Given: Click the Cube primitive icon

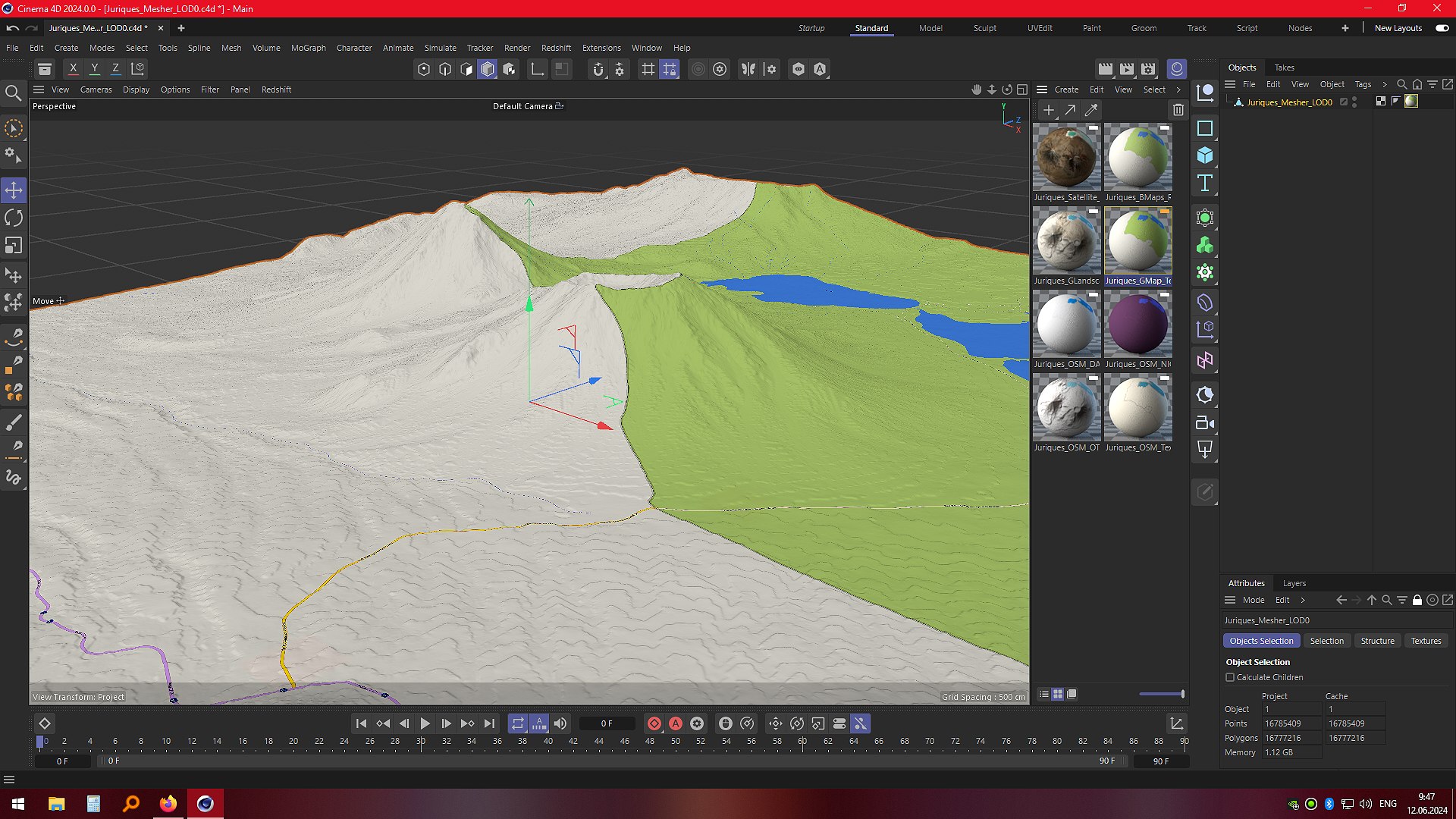Looking at the screenshot, I should 1205,155.
